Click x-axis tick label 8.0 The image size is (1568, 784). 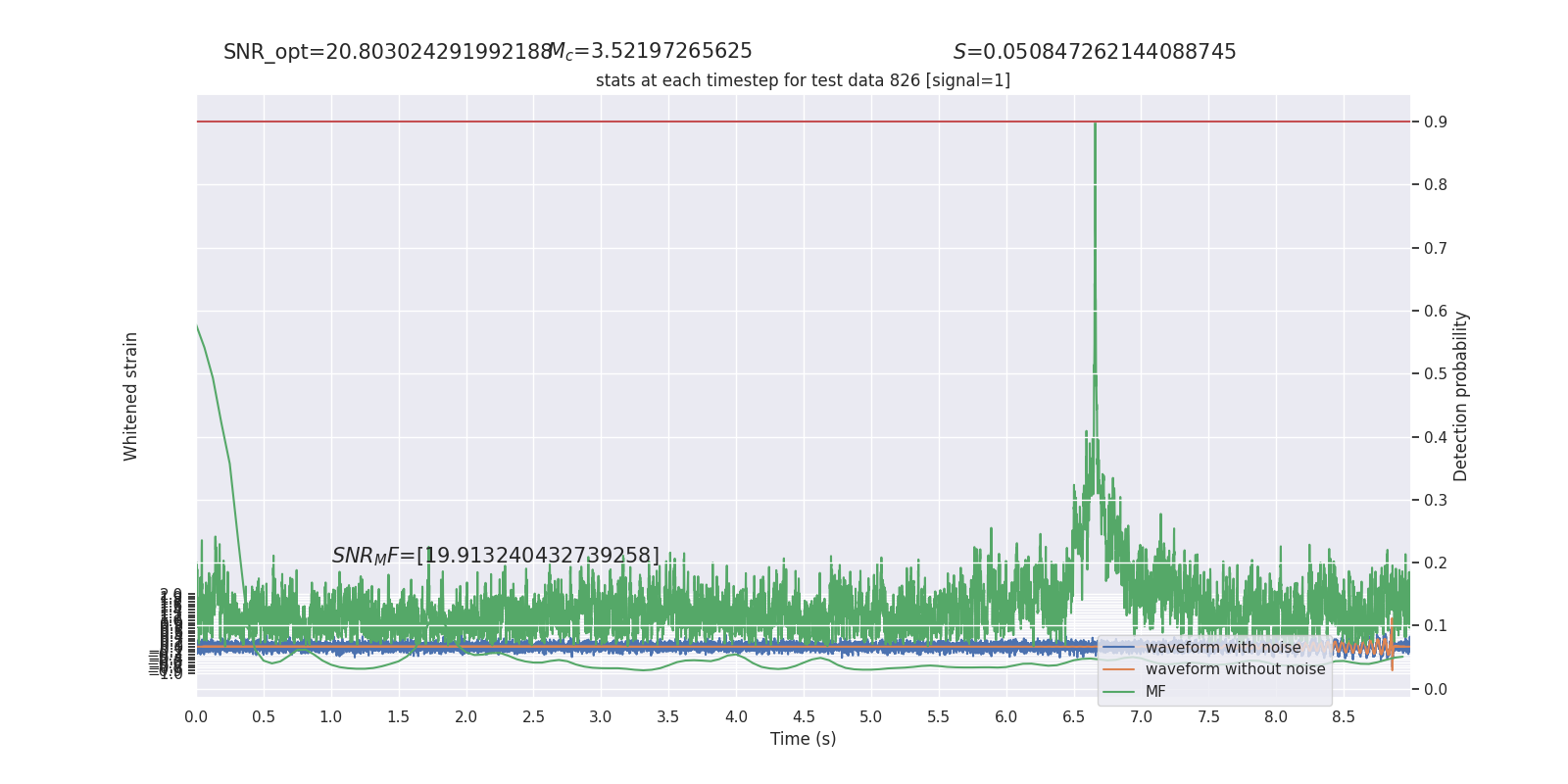(1276, 717)
